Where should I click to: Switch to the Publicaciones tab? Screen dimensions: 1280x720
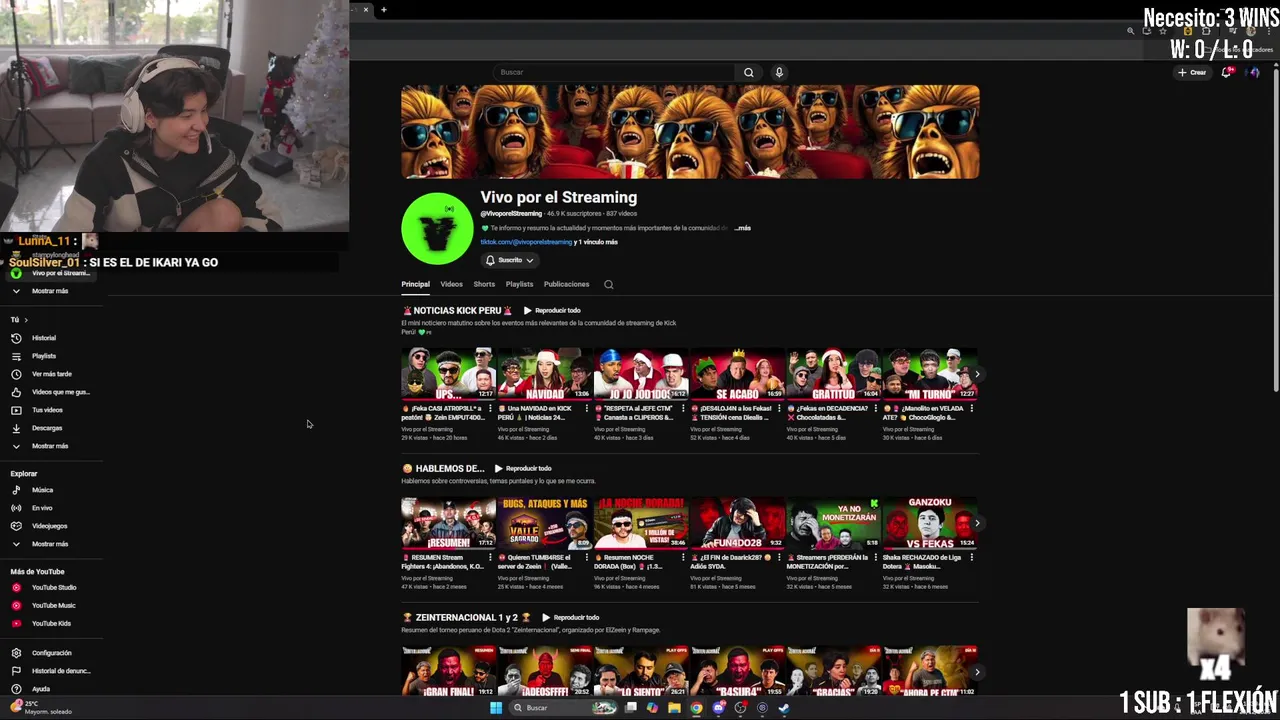pos(566,284)
